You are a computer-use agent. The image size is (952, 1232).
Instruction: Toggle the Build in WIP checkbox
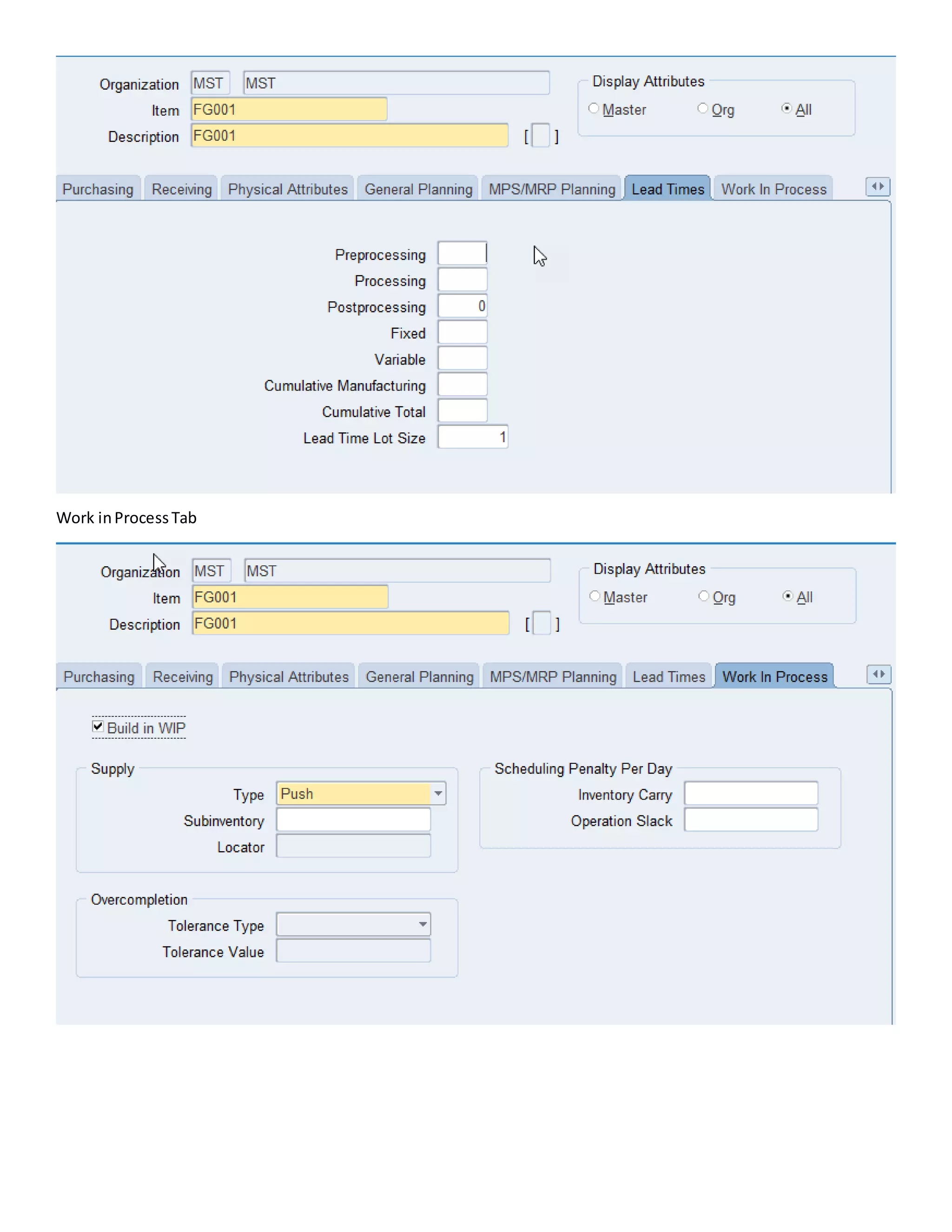coord(98,727)
